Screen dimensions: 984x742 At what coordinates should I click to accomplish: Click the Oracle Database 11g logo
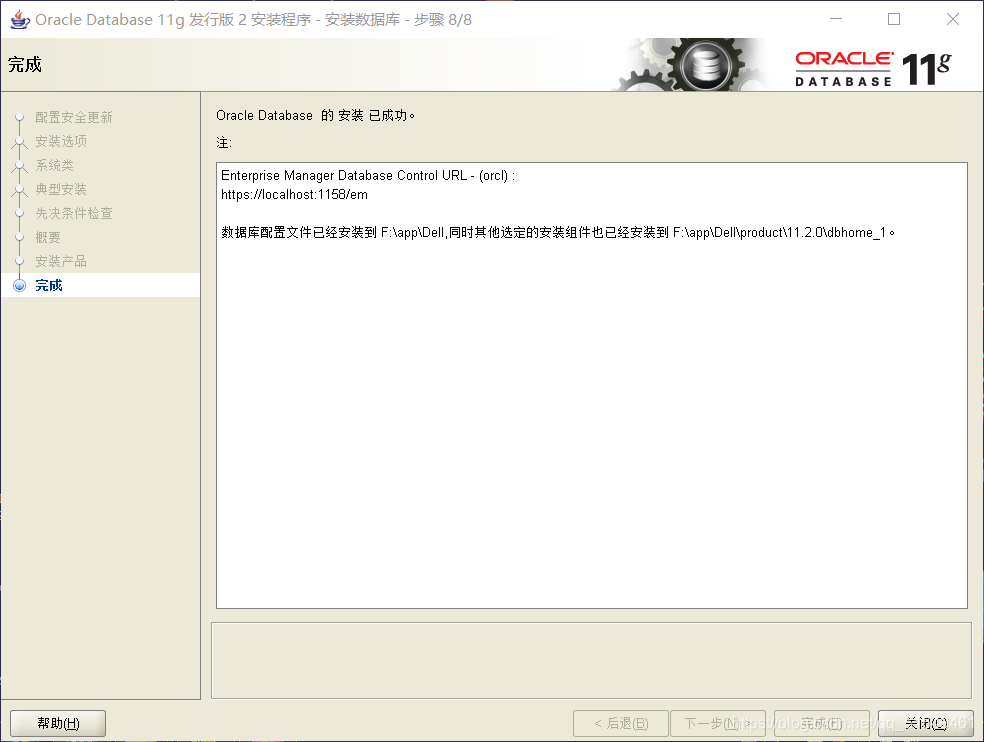pos(873,68)
